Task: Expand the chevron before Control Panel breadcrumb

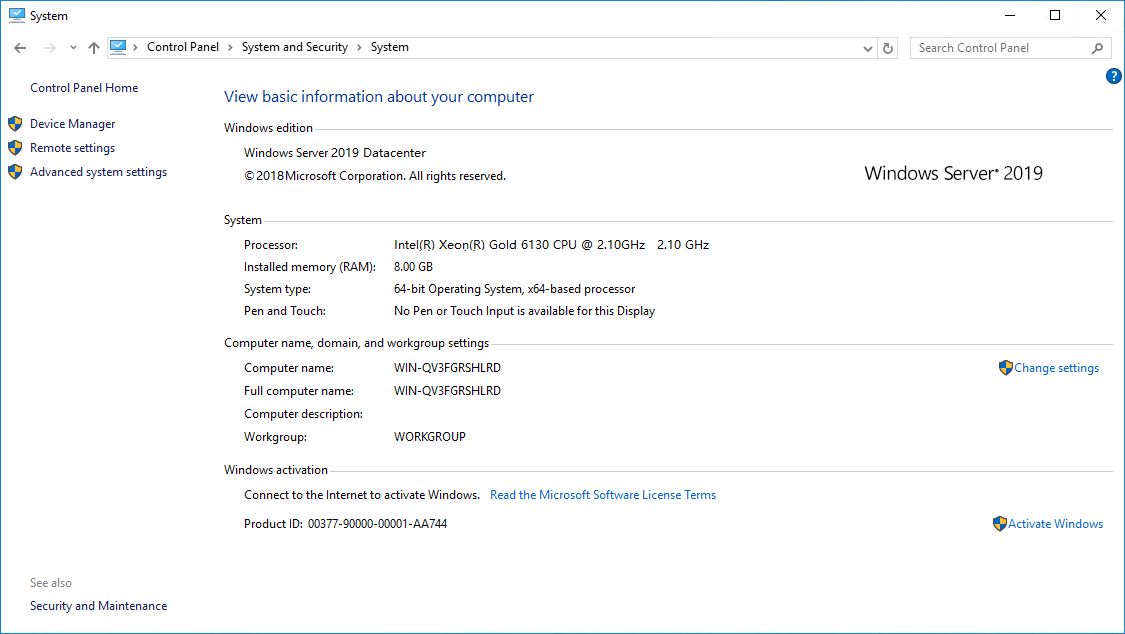Action: [136, 47]
